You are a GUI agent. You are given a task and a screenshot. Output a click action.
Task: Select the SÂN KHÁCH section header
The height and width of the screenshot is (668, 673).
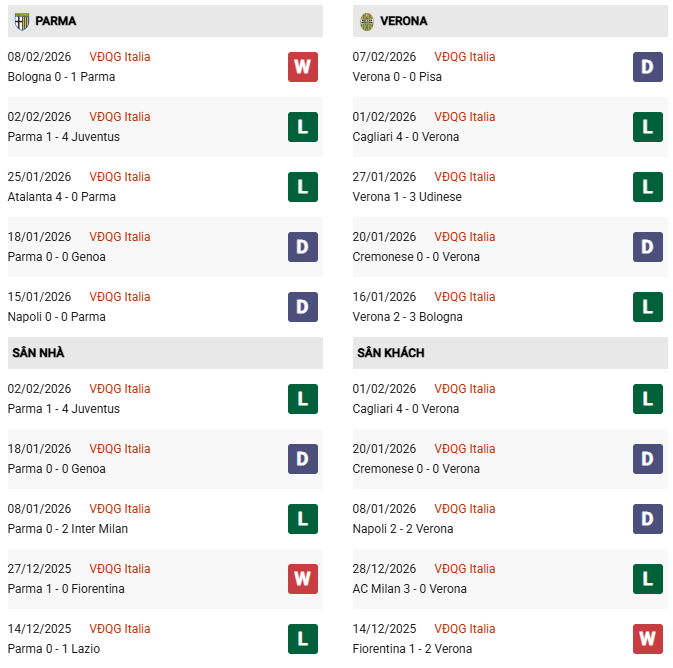[x=390, y=353]
